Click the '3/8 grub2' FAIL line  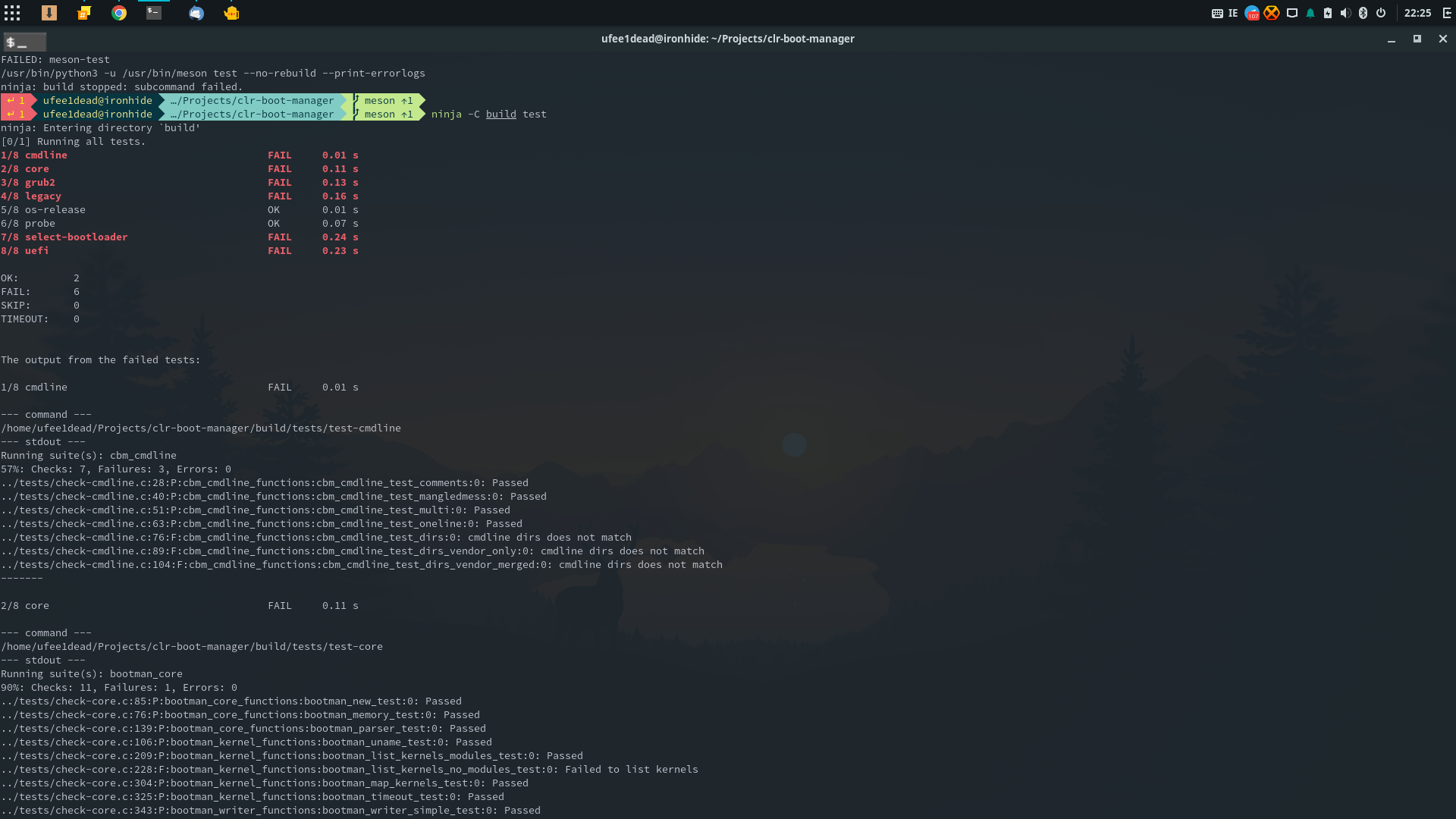coord(180,182)
